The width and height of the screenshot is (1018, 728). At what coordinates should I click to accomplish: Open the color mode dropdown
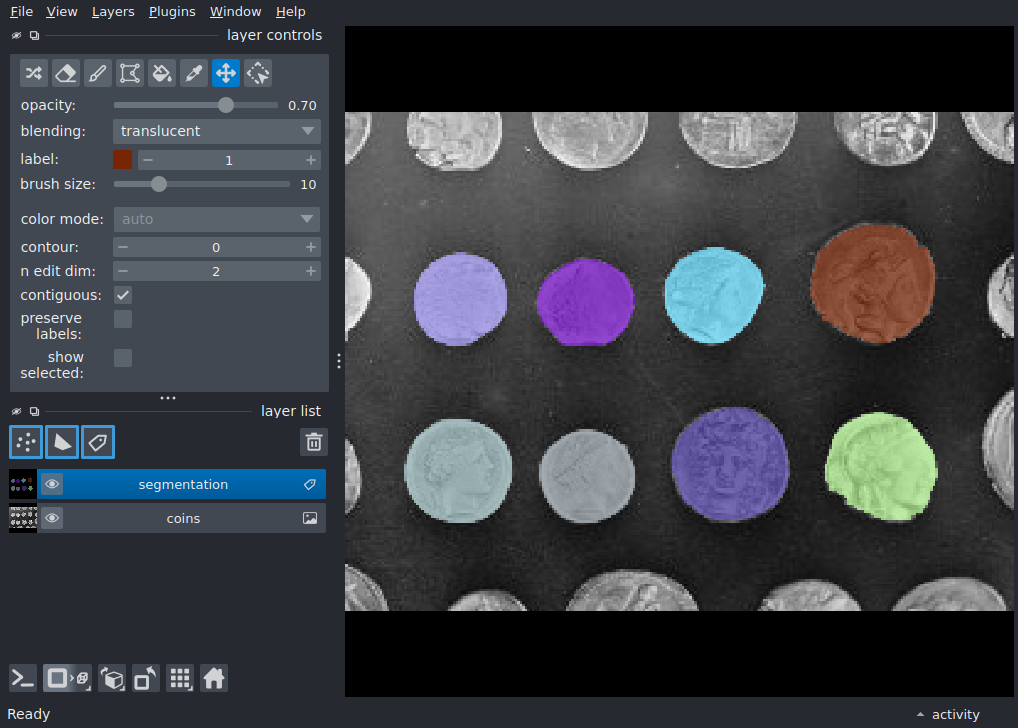(217, 220)
